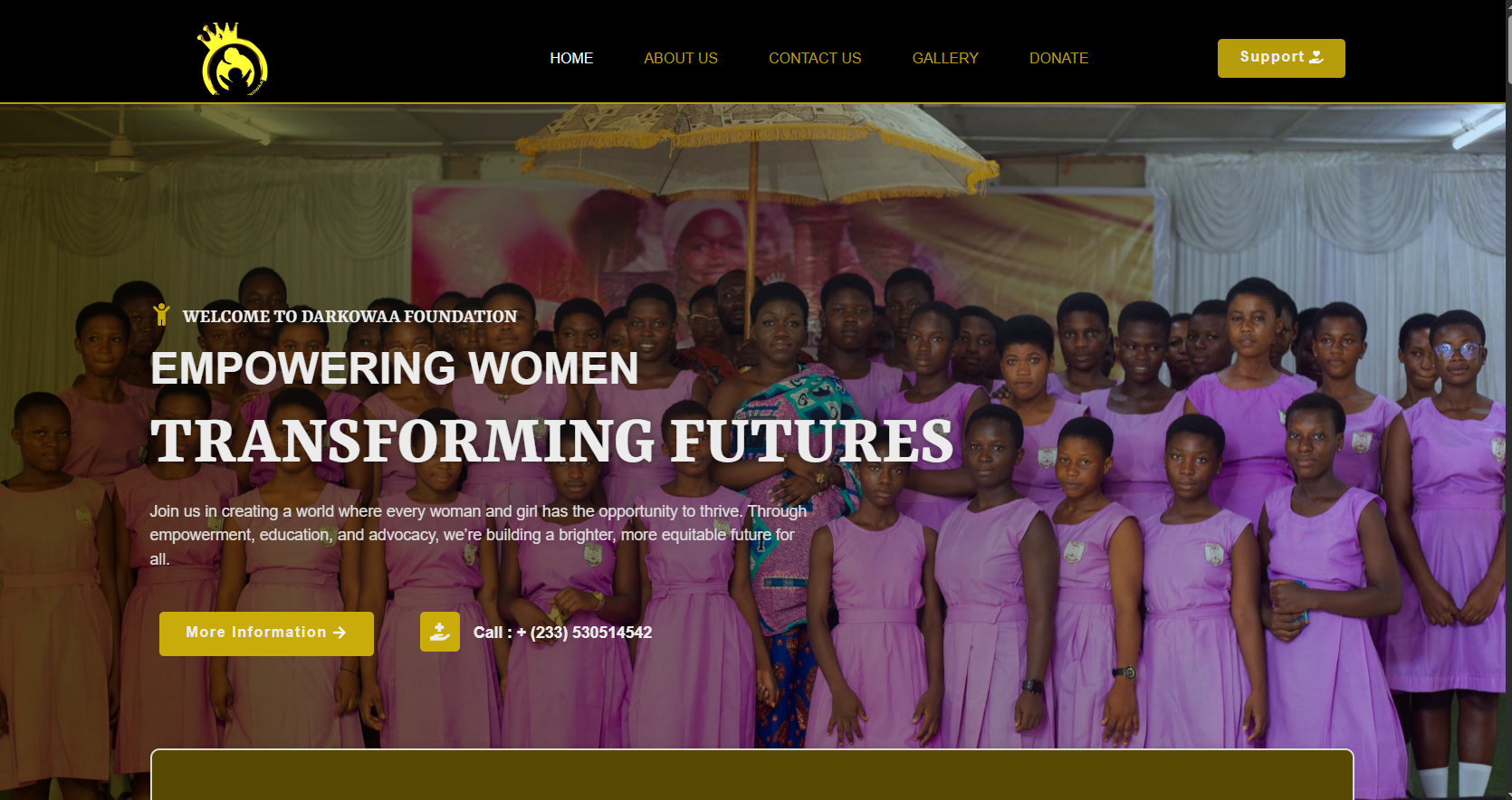Image resolution: width=1512 pixels, height=800 pixels.
Task: Click the WELCOME TO DARKOWAA FOUNDATION text
Action: tap(349, 317)
